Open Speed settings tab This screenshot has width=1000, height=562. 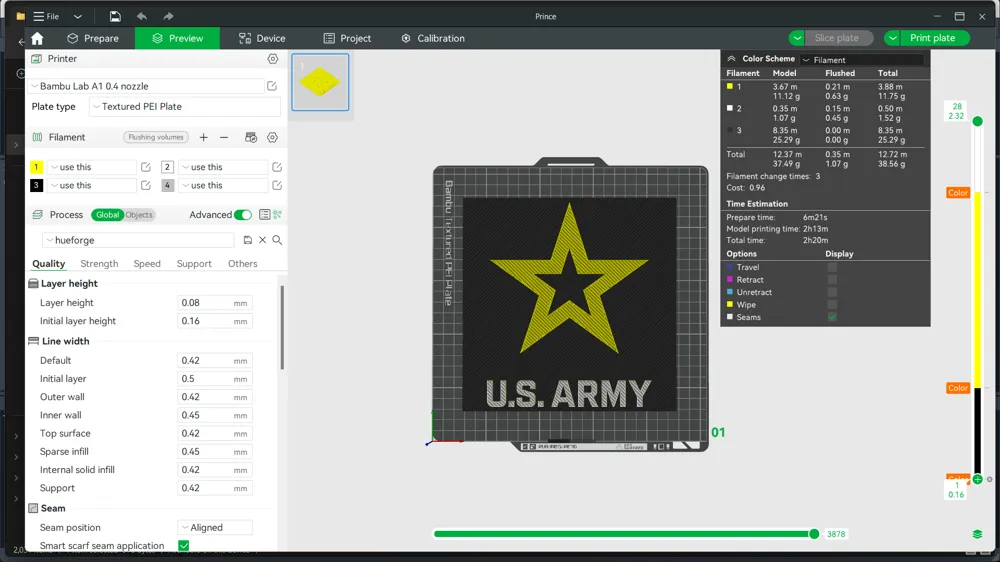point(147,263)
